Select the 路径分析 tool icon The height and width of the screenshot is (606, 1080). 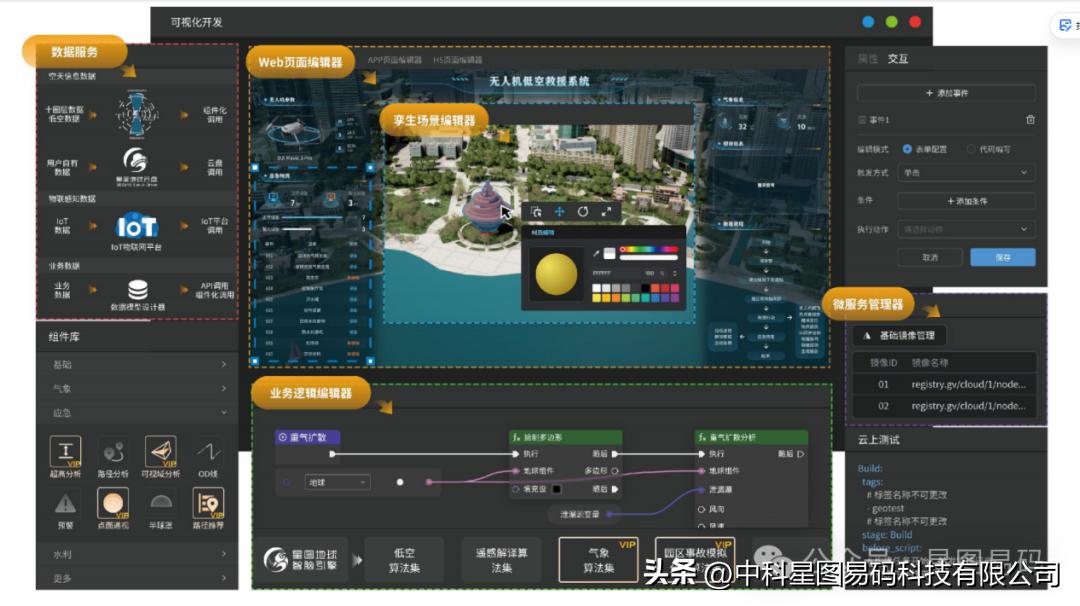point(112,452)
